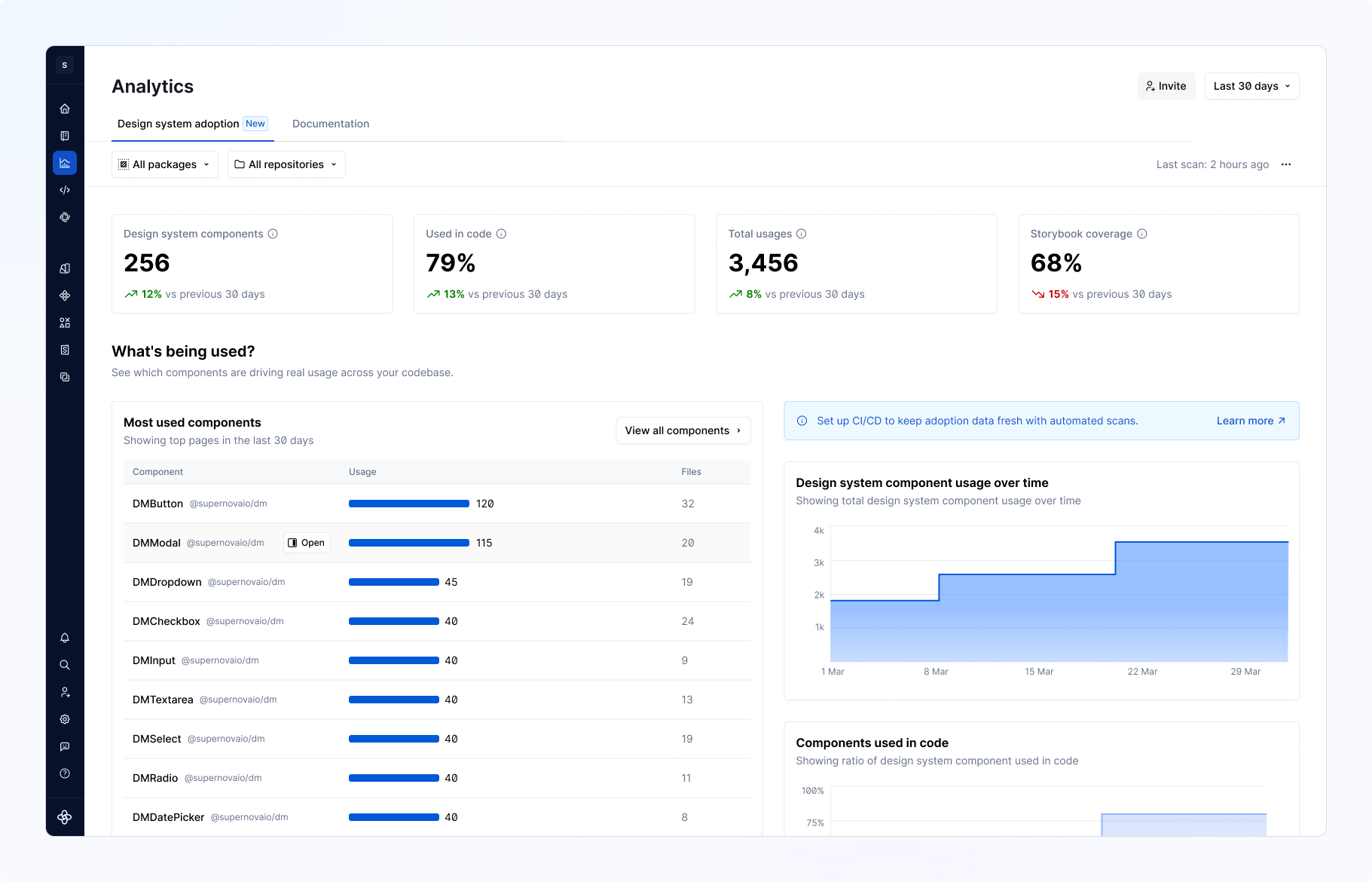Click the info icon in CI/CD banner
The width and height of the screenshot is (1372, 882).
coord(802,421)
